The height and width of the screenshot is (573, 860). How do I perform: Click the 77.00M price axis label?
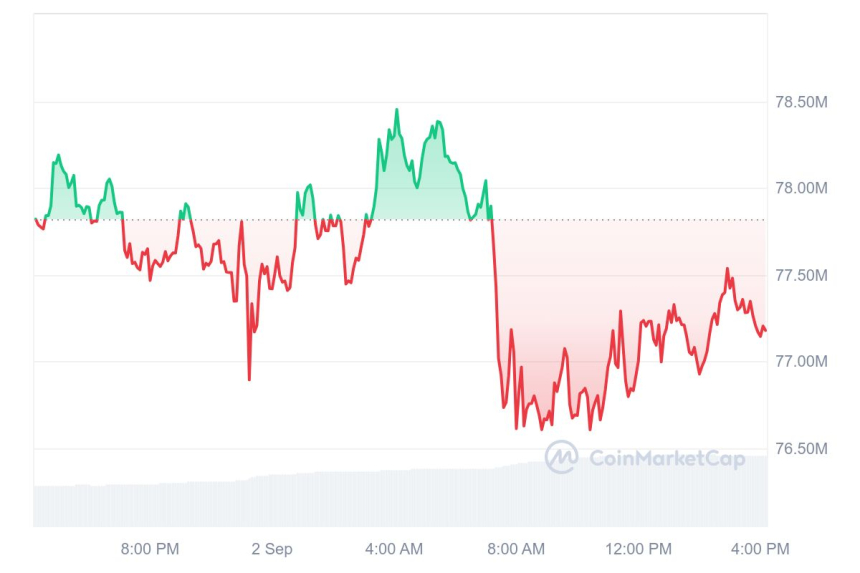tap(801, 361)
